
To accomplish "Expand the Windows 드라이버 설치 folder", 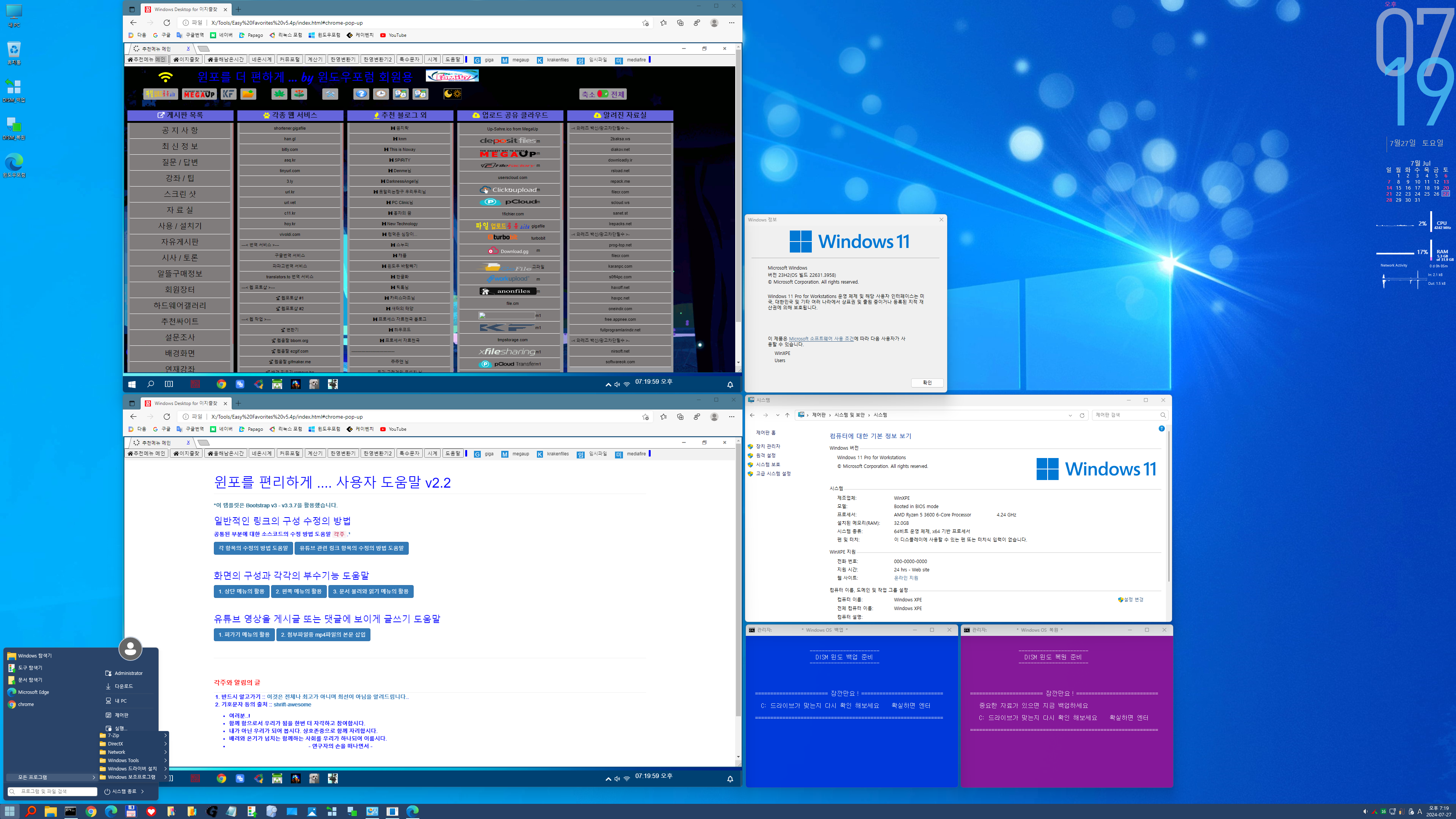I will click(133, 769).
